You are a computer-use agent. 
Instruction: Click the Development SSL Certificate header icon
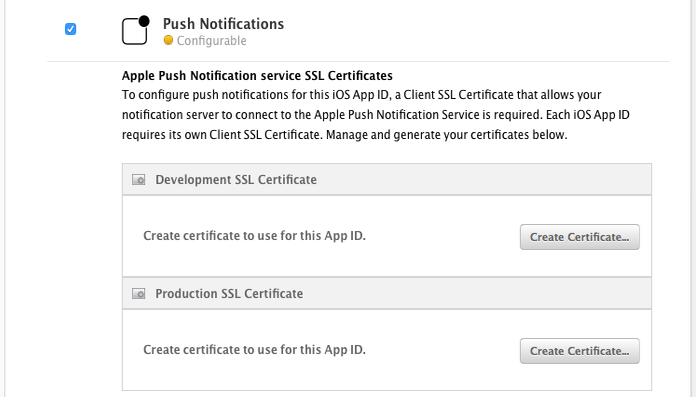(x=139, y=180)
